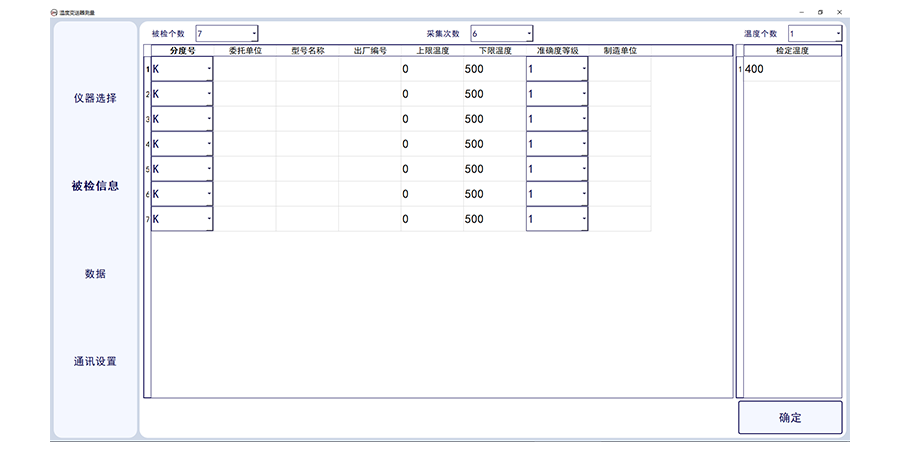
Task: Edit row 1 上限温度 value 0
Action: pos(431,69)
